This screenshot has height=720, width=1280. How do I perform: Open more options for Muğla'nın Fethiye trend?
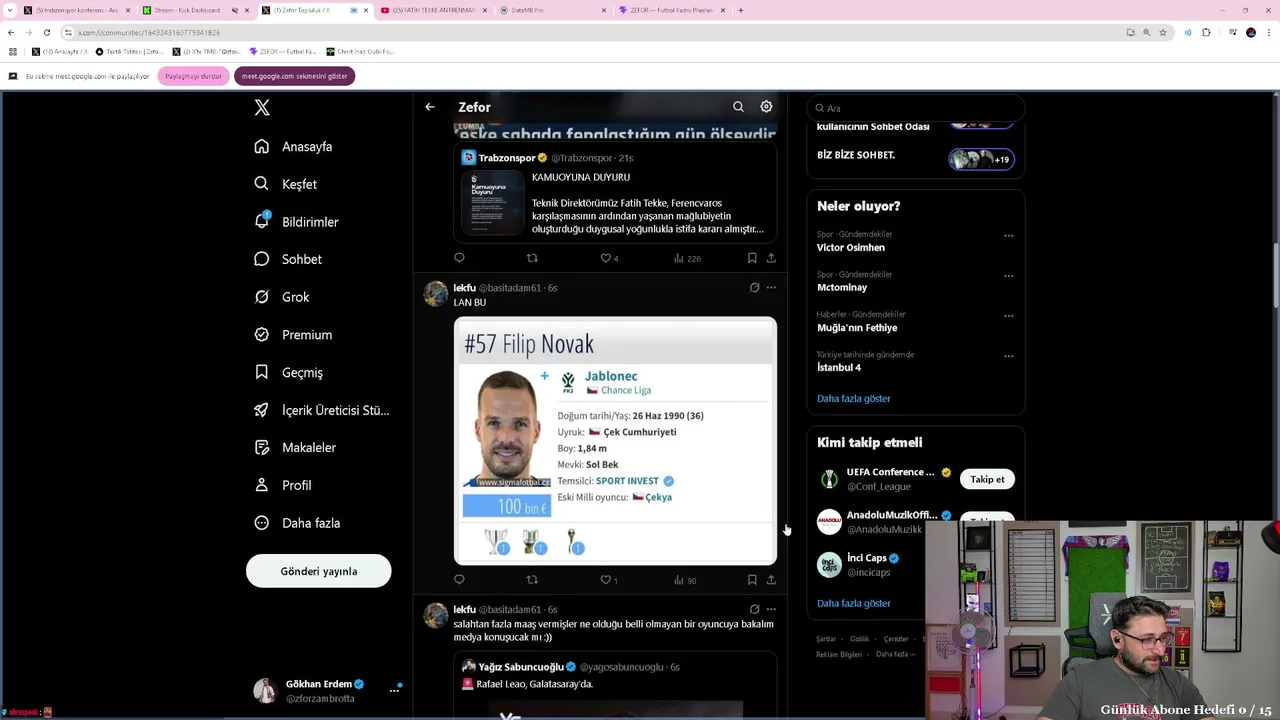tap(1008, 316)
